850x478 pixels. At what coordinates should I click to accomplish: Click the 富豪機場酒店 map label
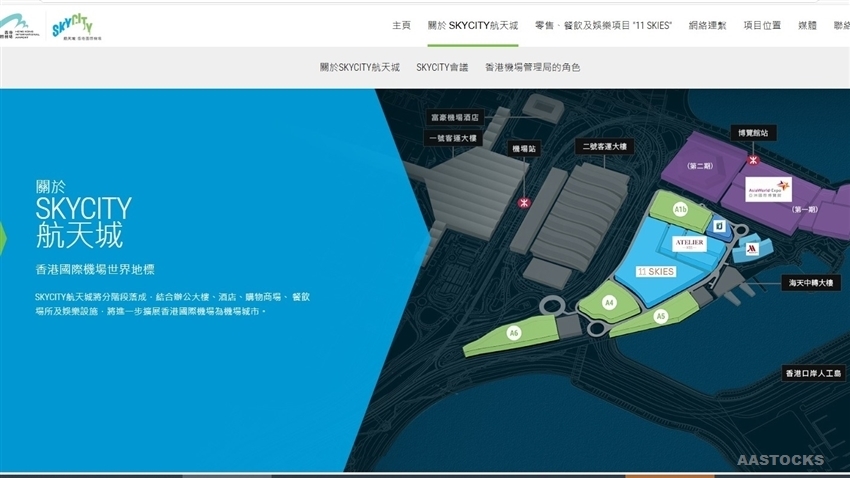455,117
